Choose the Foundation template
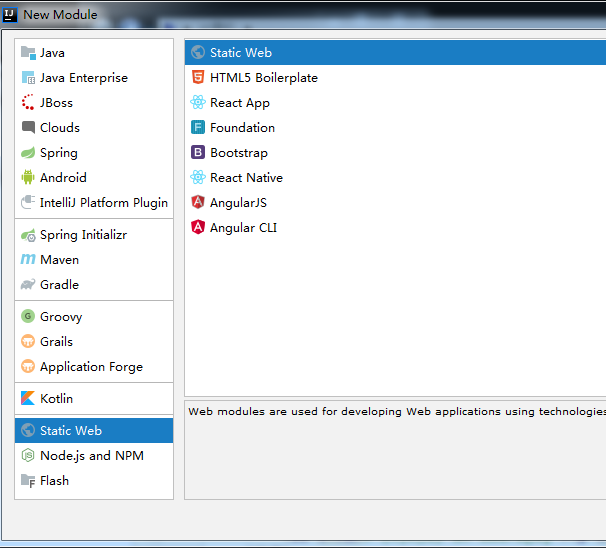 pos(395,128)
